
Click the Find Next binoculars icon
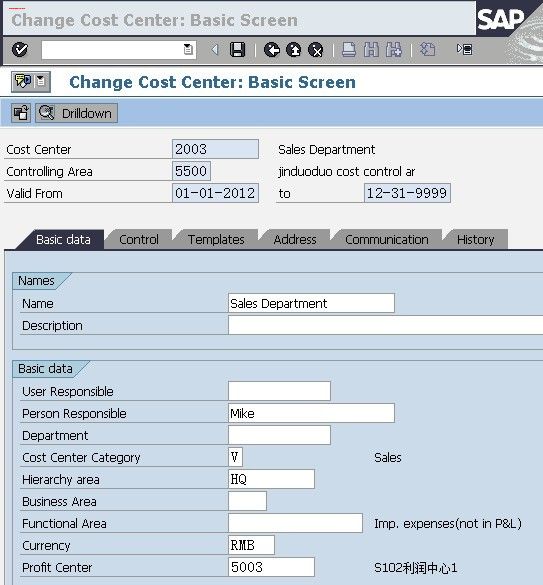pyautogui.click(x=394, y=50)
